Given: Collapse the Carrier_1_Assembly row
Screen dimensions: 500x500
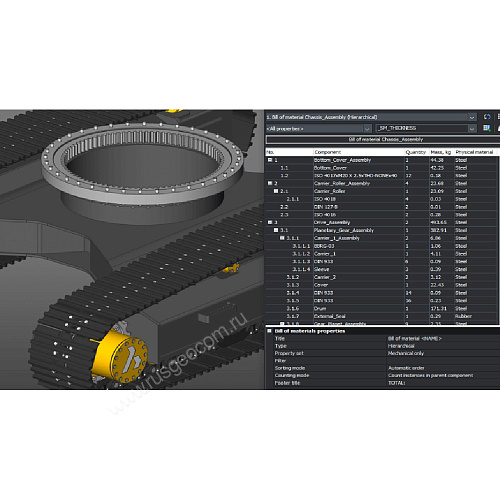Looking at the screenshot, I should coord(282,238).
